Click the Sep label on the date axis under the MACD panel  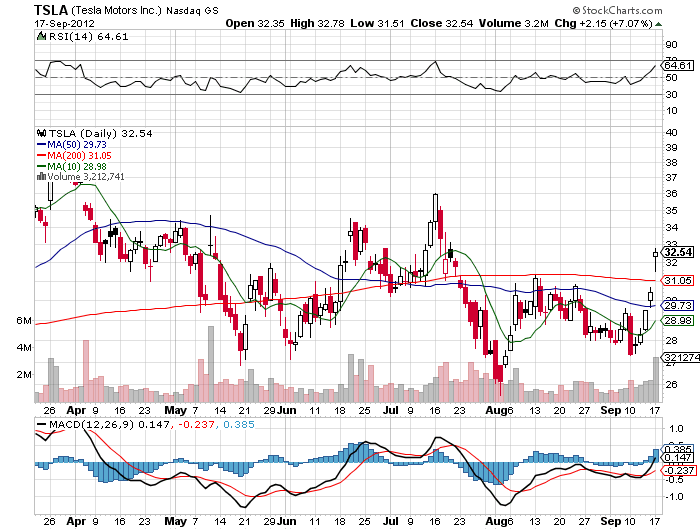610,521
